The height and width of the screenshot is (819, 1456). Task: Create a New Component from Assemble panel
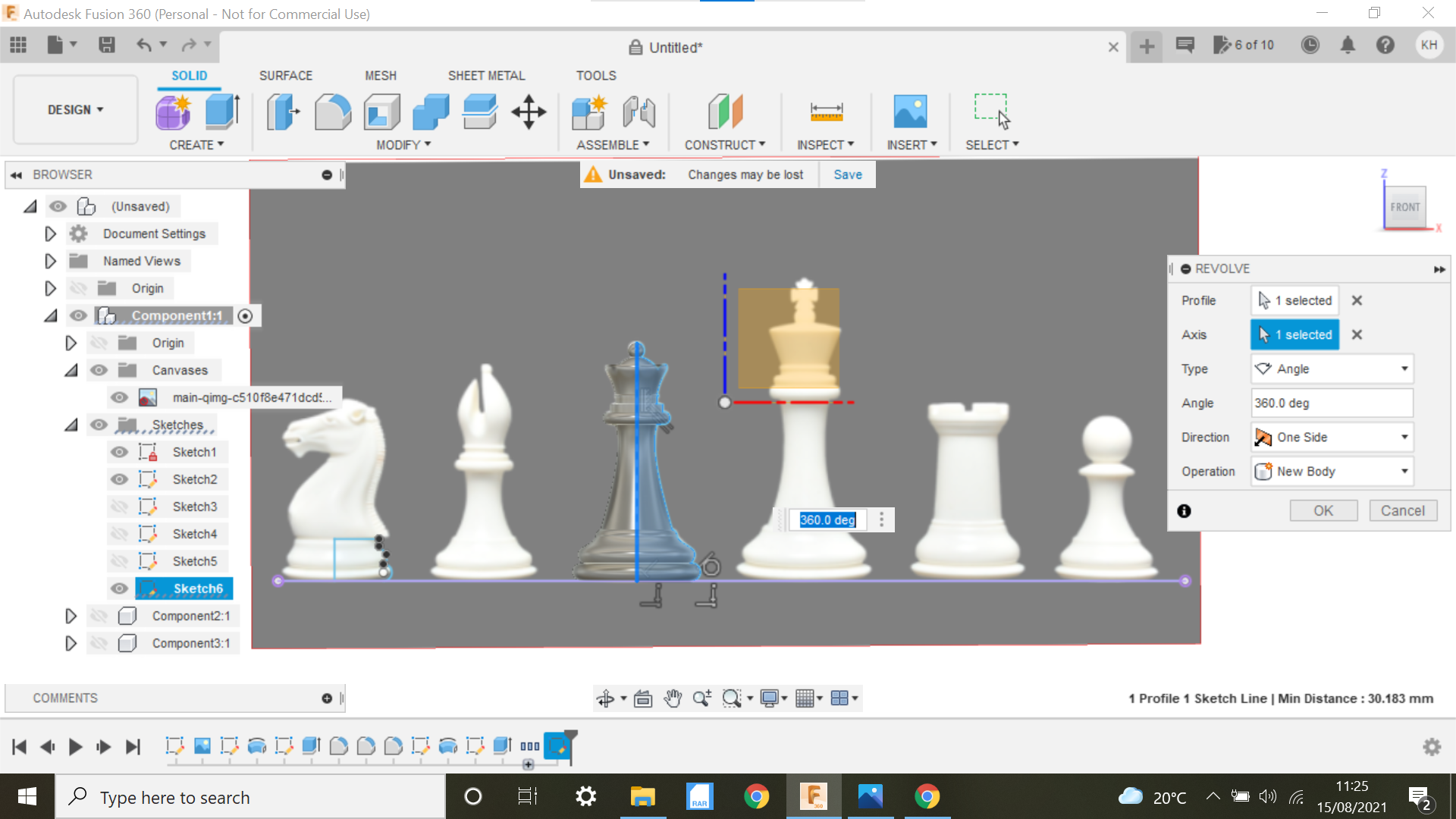click(x=591, y=111)
